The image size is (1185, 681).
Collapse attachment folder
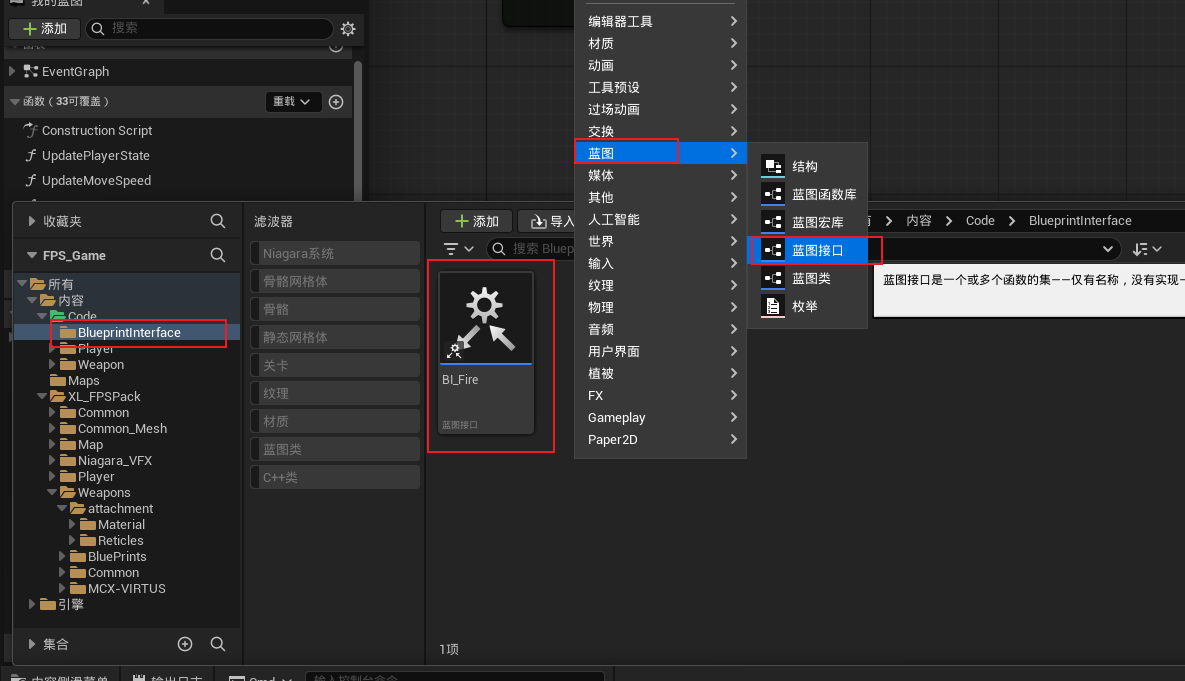pos(62,508)
